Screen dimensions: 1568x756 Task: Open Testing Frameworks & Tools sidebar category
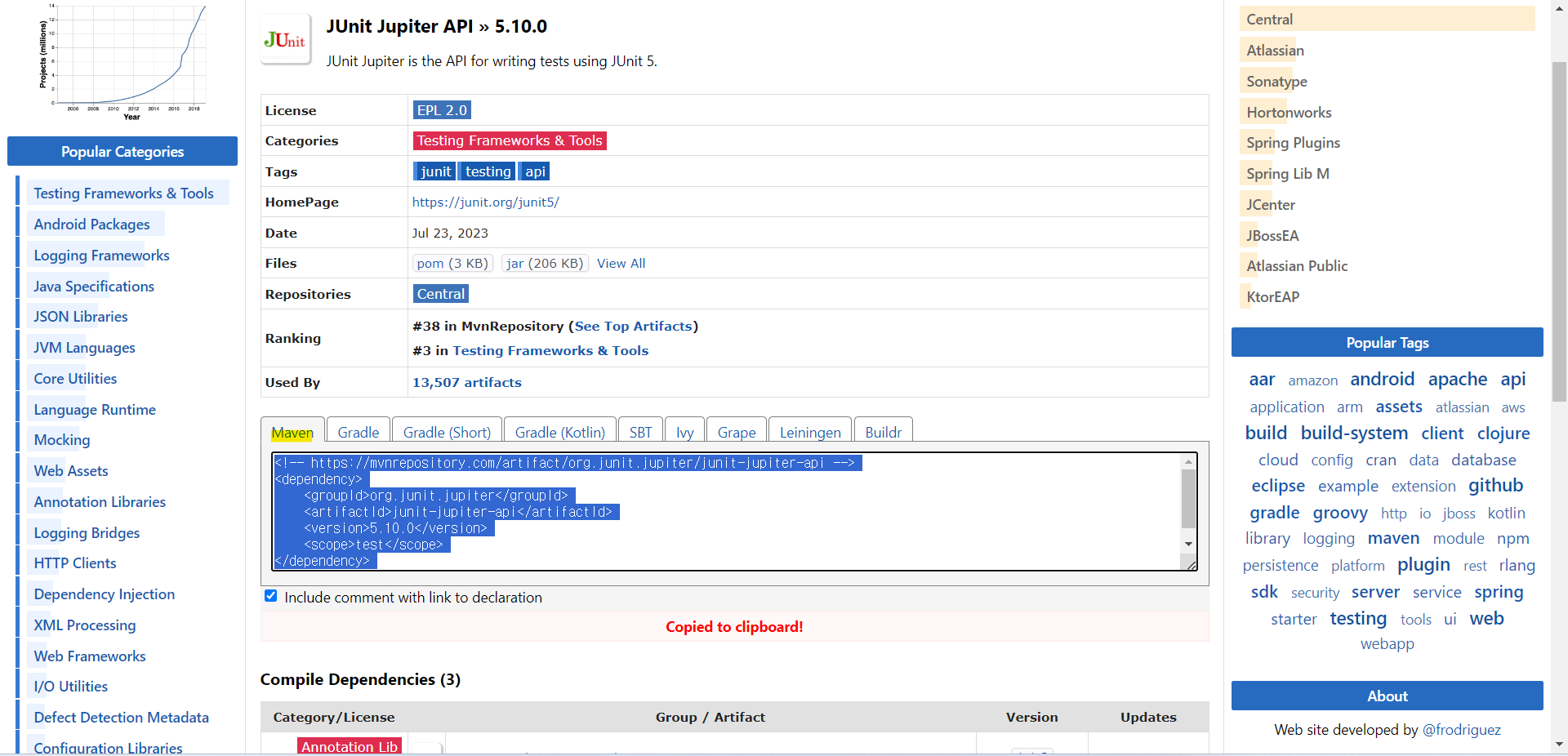tap(124, 193)
